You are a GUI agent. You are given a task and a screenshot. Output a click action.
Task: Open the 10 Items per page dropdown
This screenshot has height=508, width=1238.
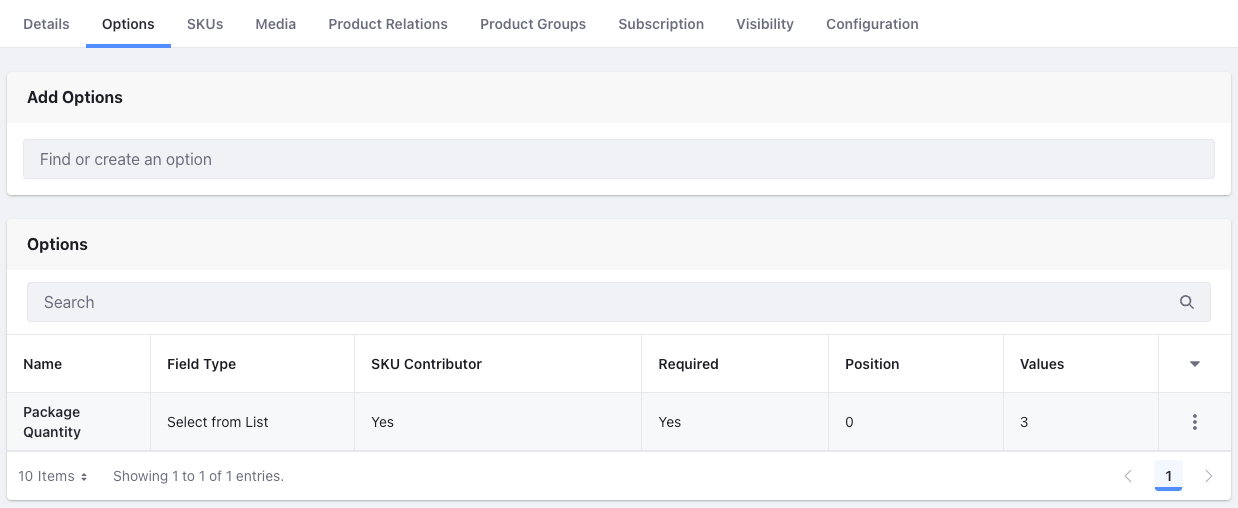pyautogui.click(x=53, y=476)
